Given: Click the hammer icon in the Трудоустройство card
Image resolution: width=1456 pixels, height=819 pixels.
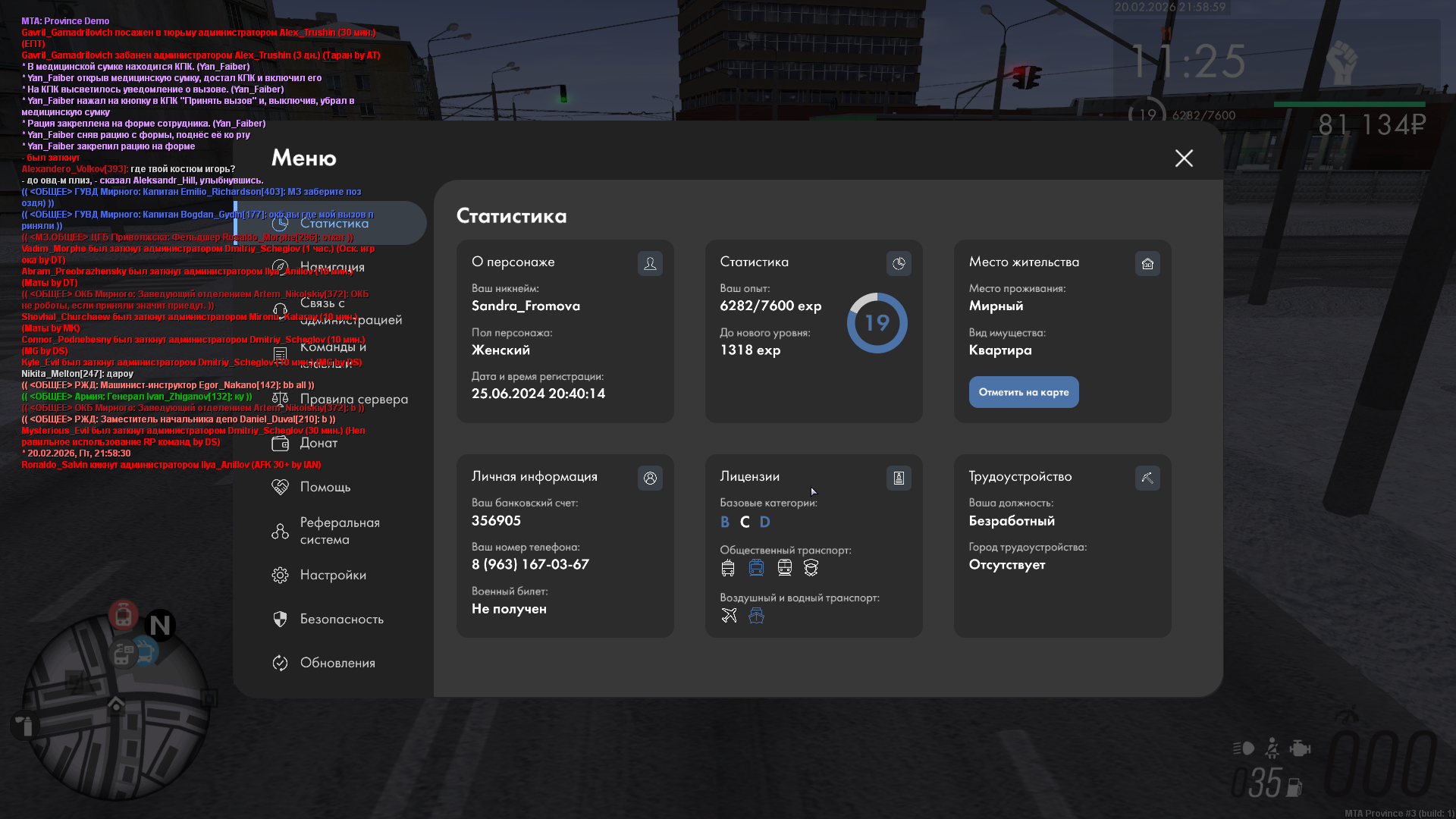Looking at the screenshot, I should point(1147,478).
